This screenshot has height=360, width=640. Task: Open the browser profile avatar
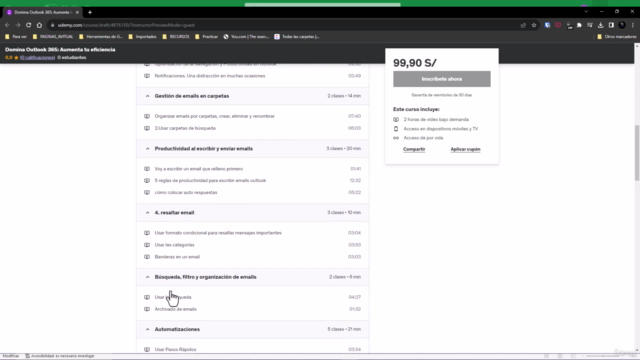point(622,25)
